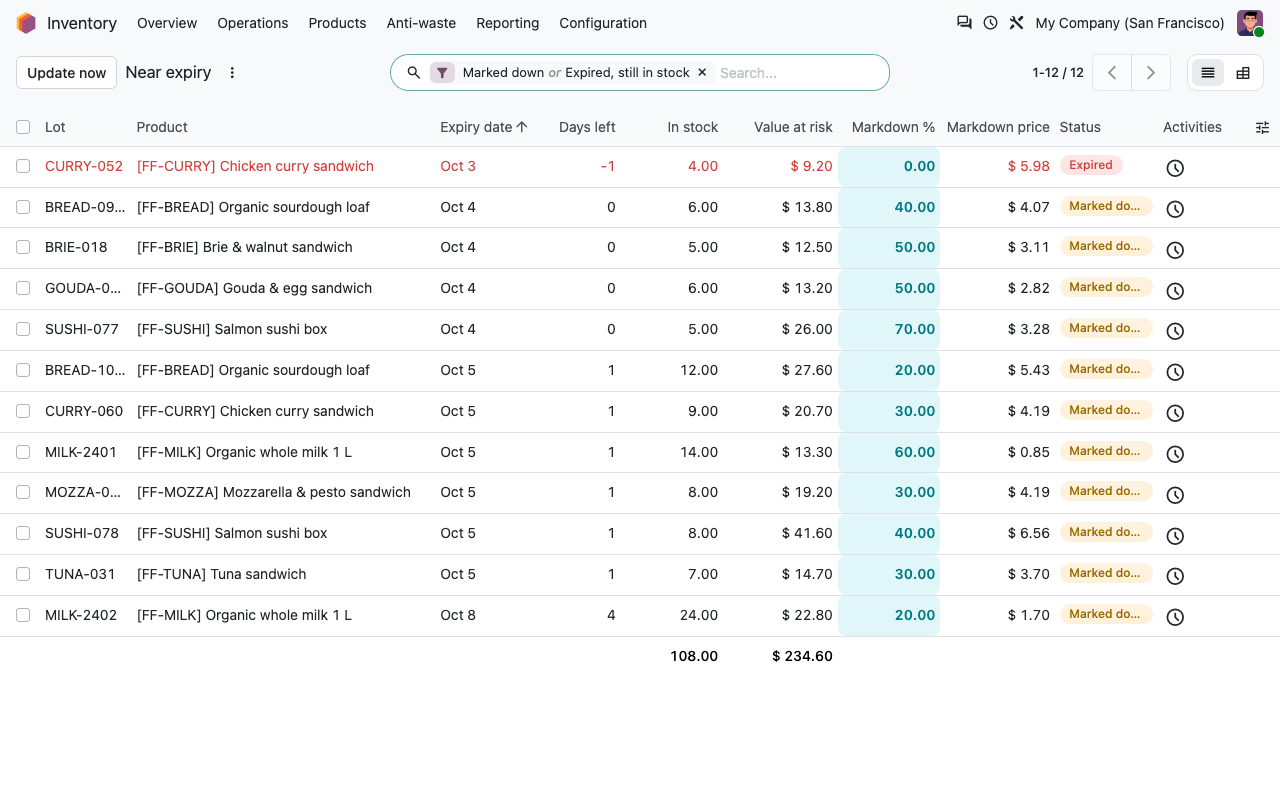
Task: Select the TUNA-031 row checkbox
Action: tap(23, 574)
